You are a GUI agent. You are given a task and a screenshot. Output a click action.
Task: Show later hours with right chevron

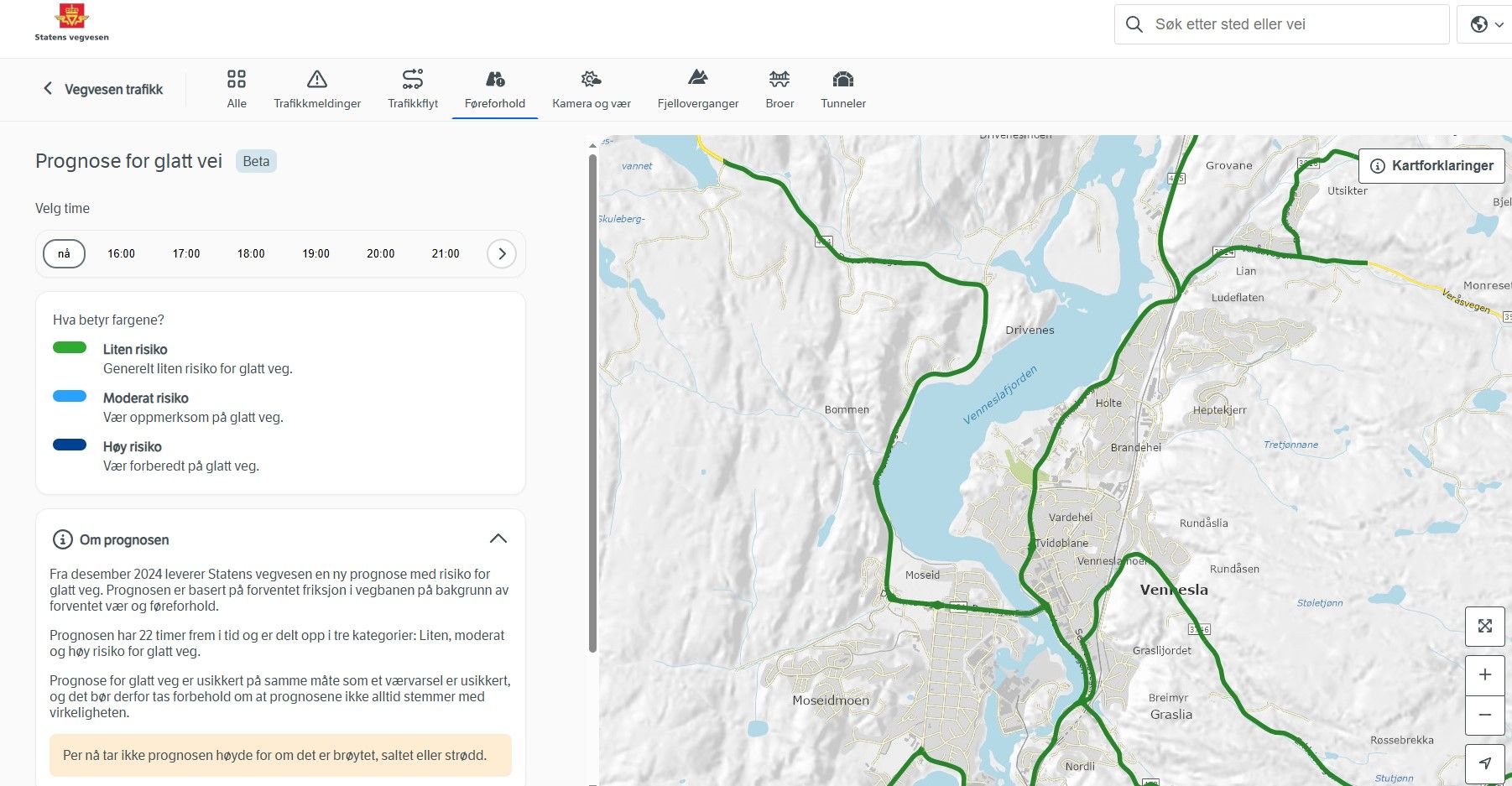pos(502,253)
